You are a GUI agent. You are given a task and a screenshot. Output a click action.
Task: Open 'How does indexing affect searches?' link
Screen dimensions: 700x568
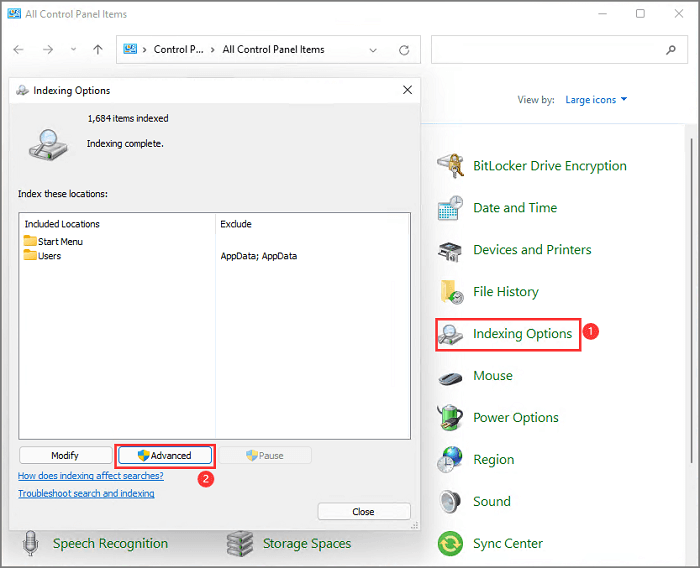[90, 476]
